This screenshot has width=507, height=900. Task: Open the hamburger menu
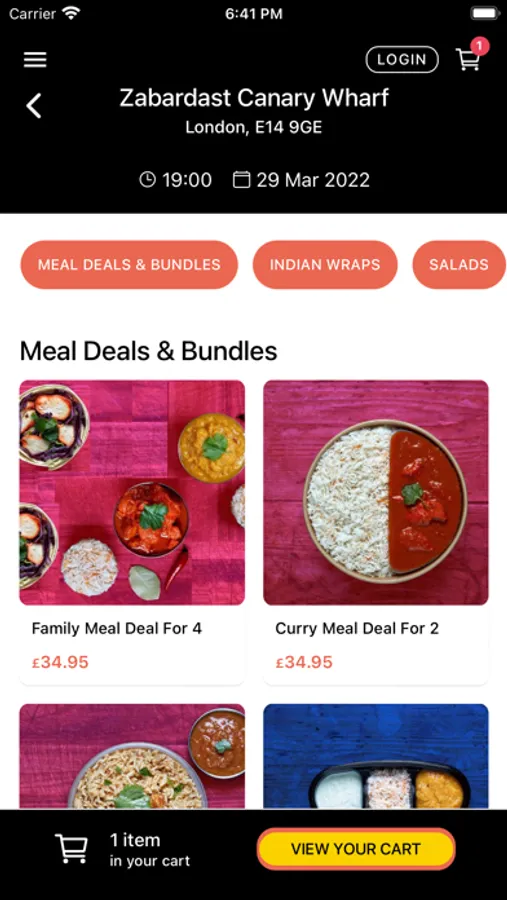point(35,60)
